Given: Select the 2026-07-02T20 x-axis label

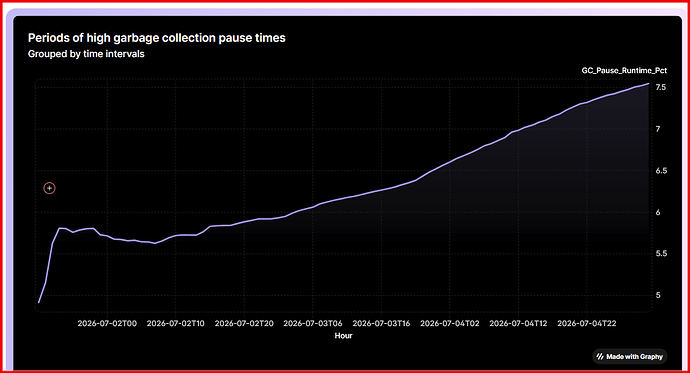Looking at the screenshot, I should [x=244, y=323].
